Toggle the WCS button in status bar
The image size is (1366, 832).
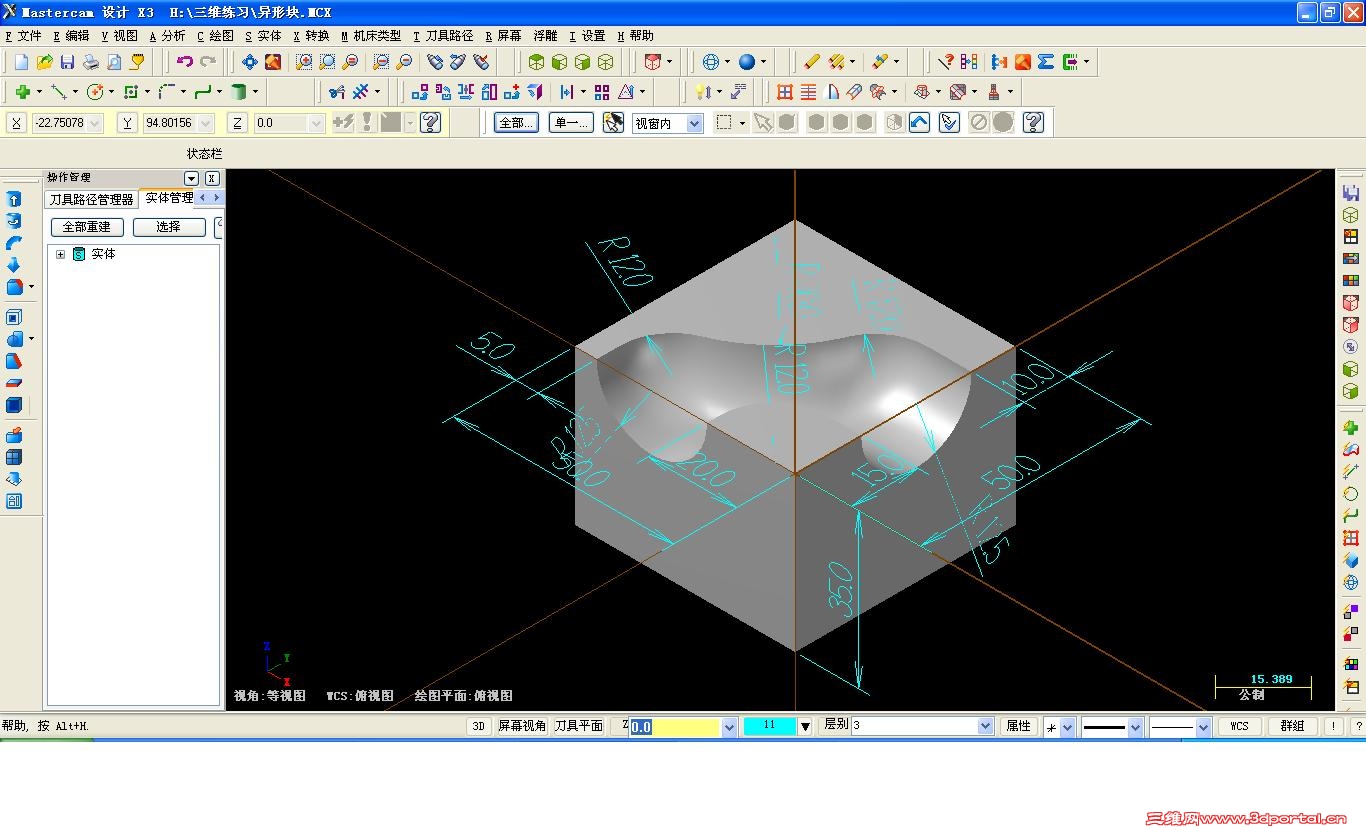coord(1239,726)
